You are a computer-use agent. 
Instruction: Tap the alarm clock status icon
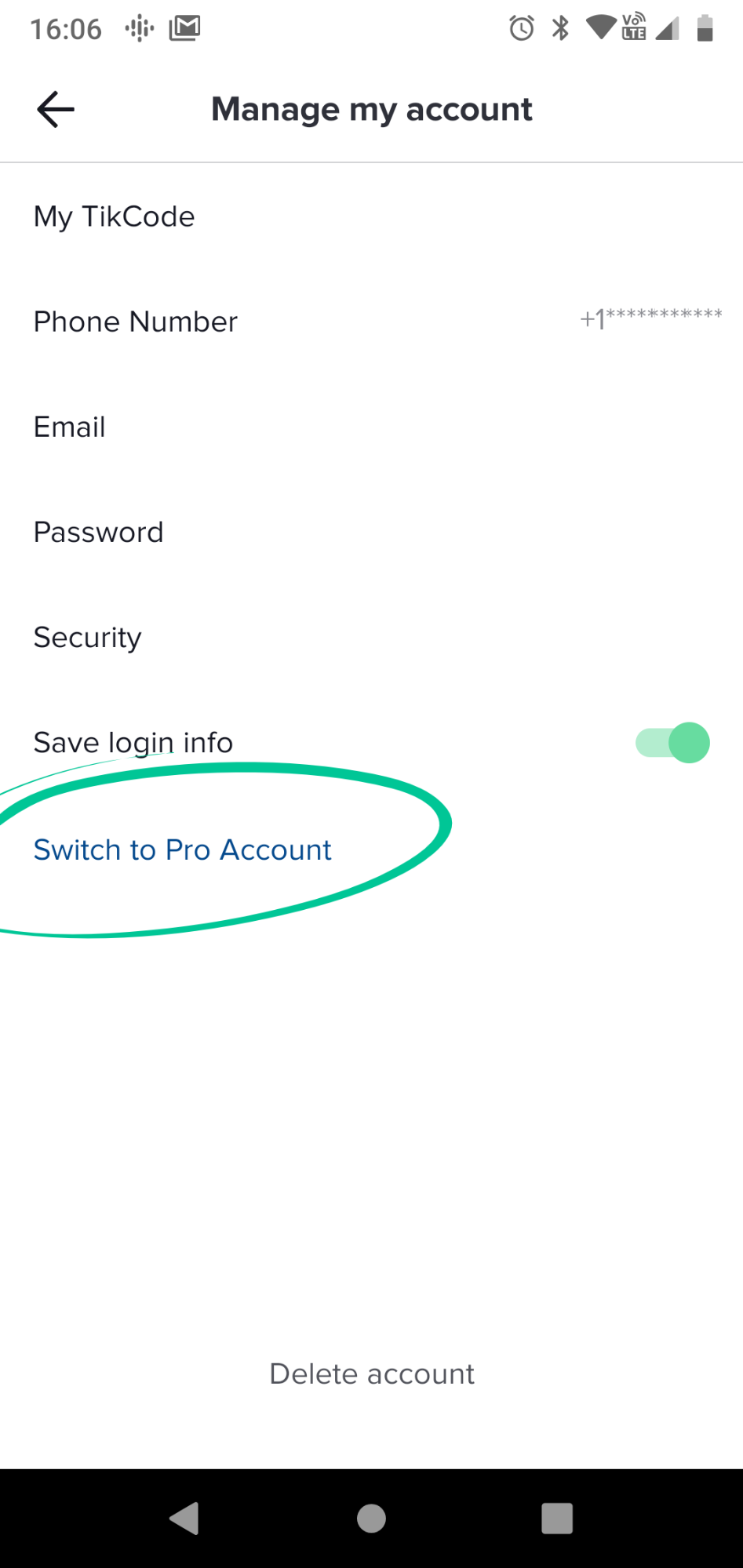522,28
